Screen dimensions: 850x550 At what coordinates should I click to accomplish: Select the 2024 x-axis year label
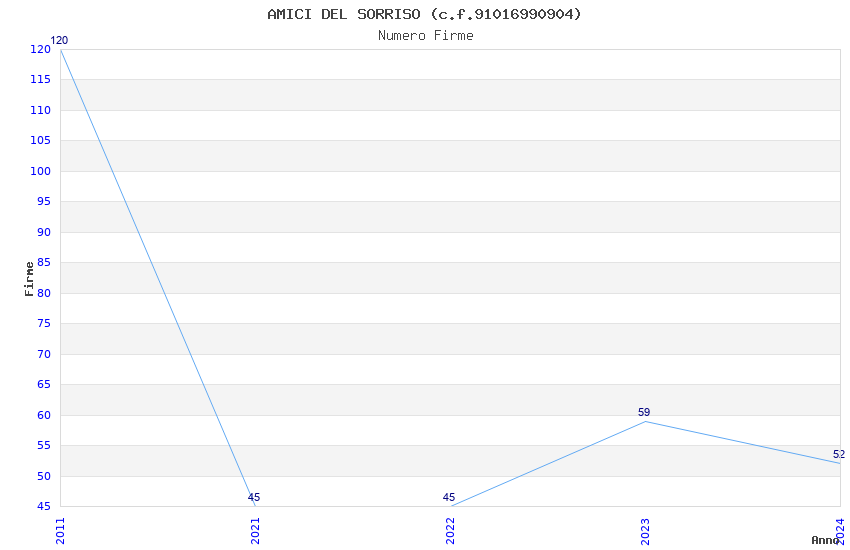point(840,531)
